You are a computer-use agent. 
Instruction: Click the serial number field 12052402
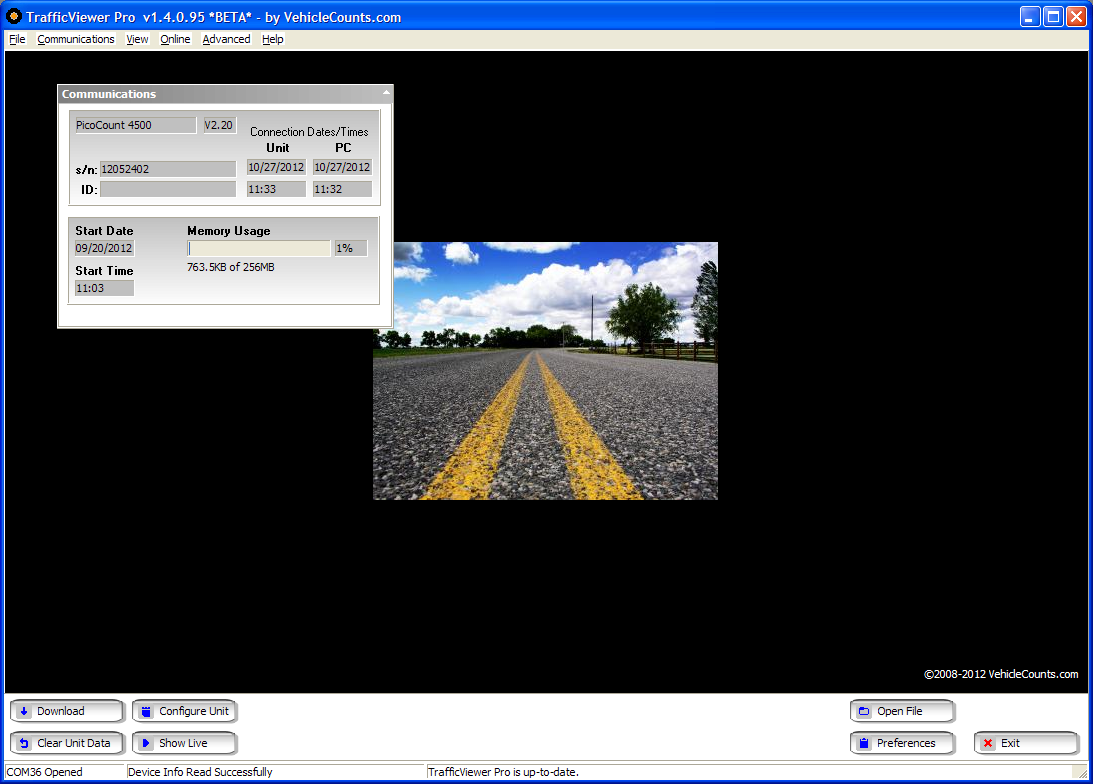click(x=168, y=169)
